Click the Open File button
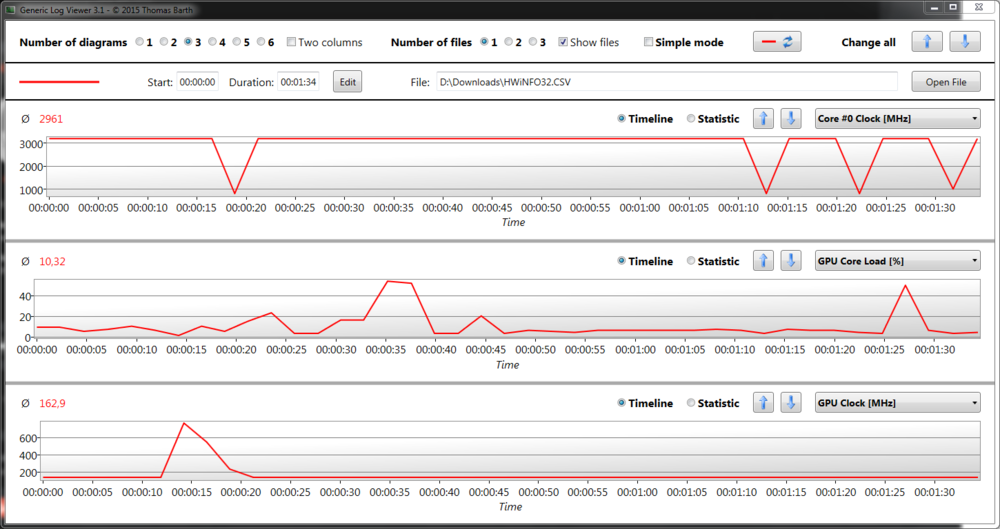Image resolution: width=1000 pixels, height=529 pixels. [945, 82]
